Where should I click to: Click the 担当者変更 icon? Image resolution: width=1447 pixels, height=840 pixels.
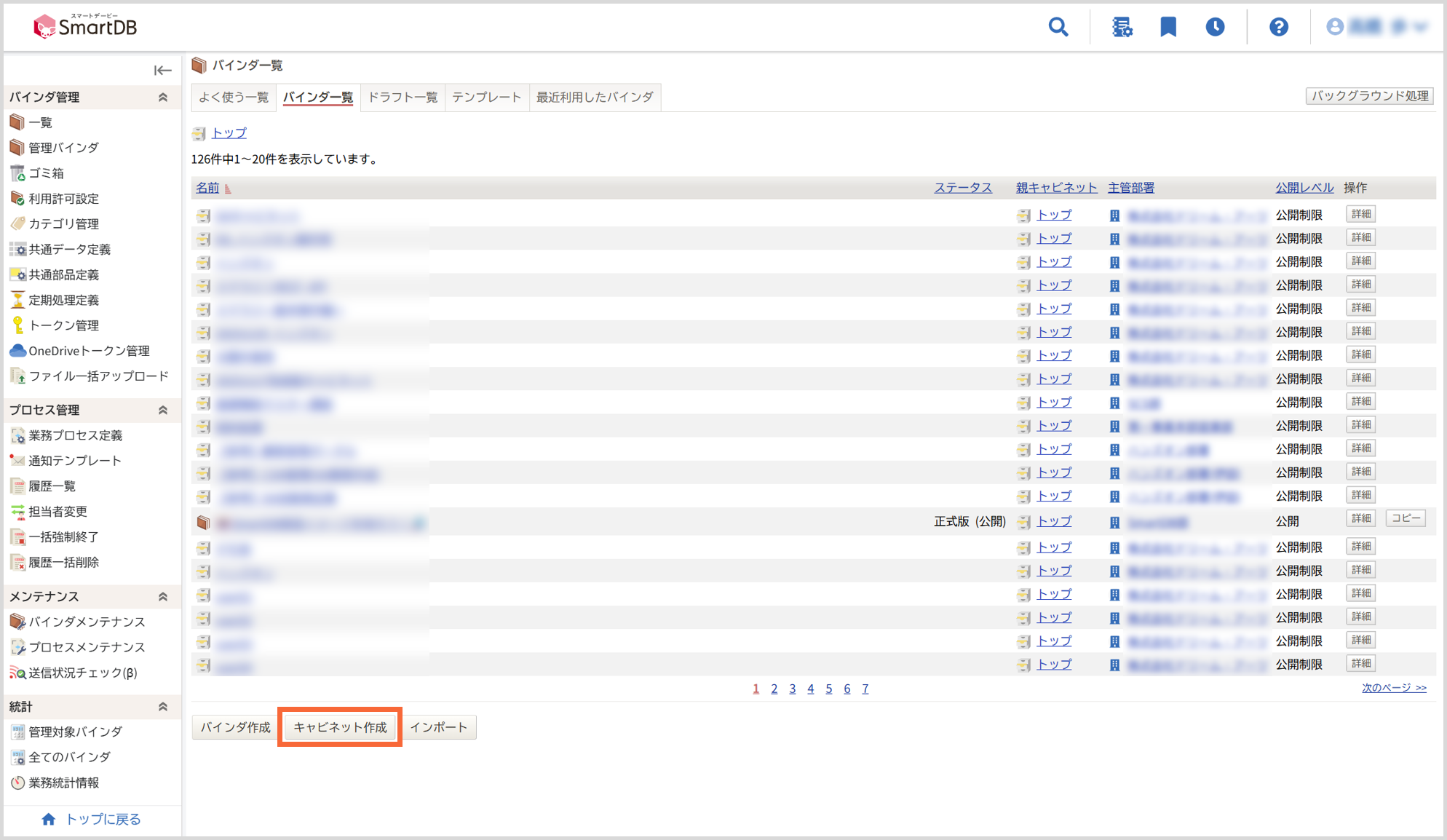[x=17, y=512]
